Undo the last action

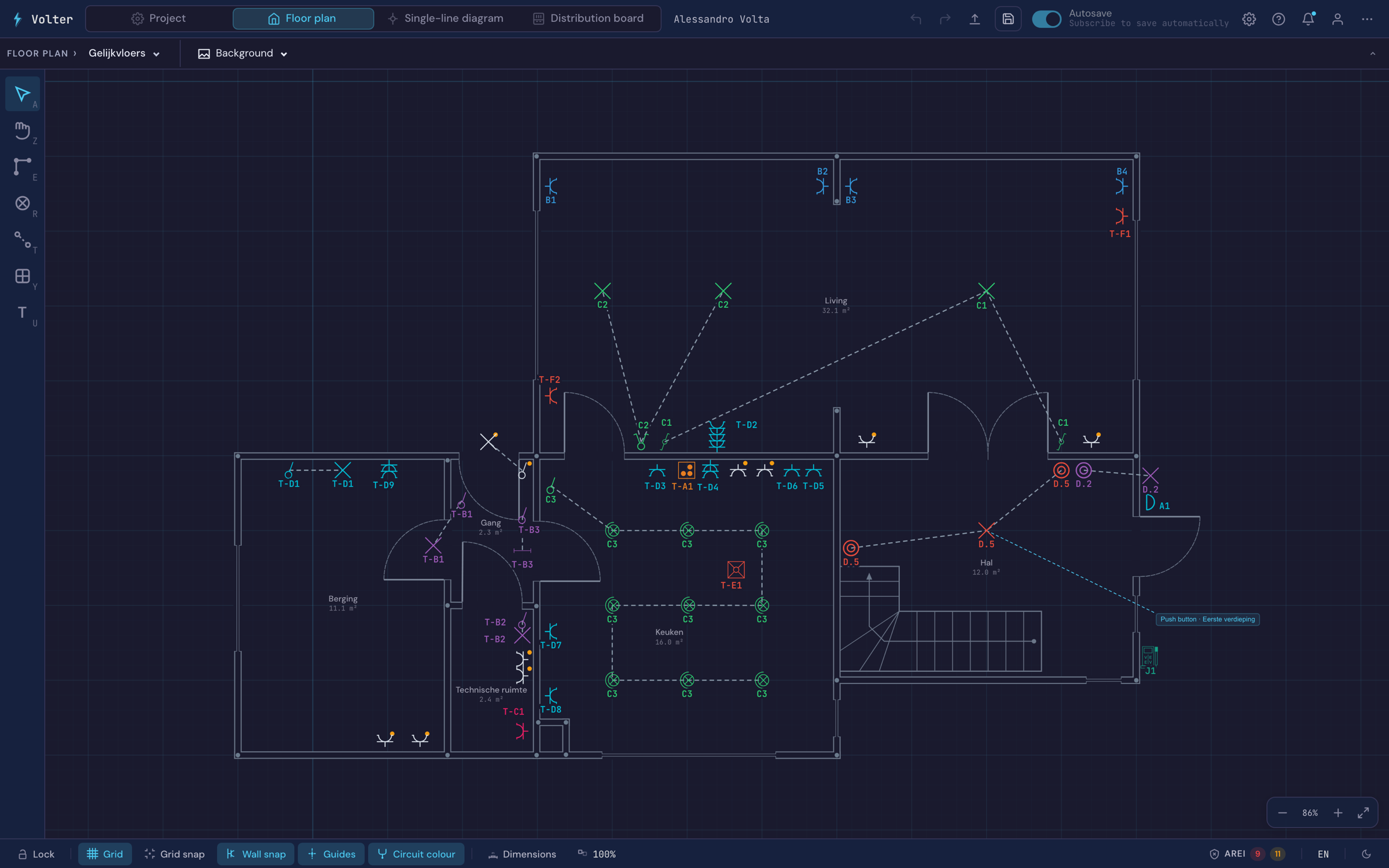tap(916, 19)
